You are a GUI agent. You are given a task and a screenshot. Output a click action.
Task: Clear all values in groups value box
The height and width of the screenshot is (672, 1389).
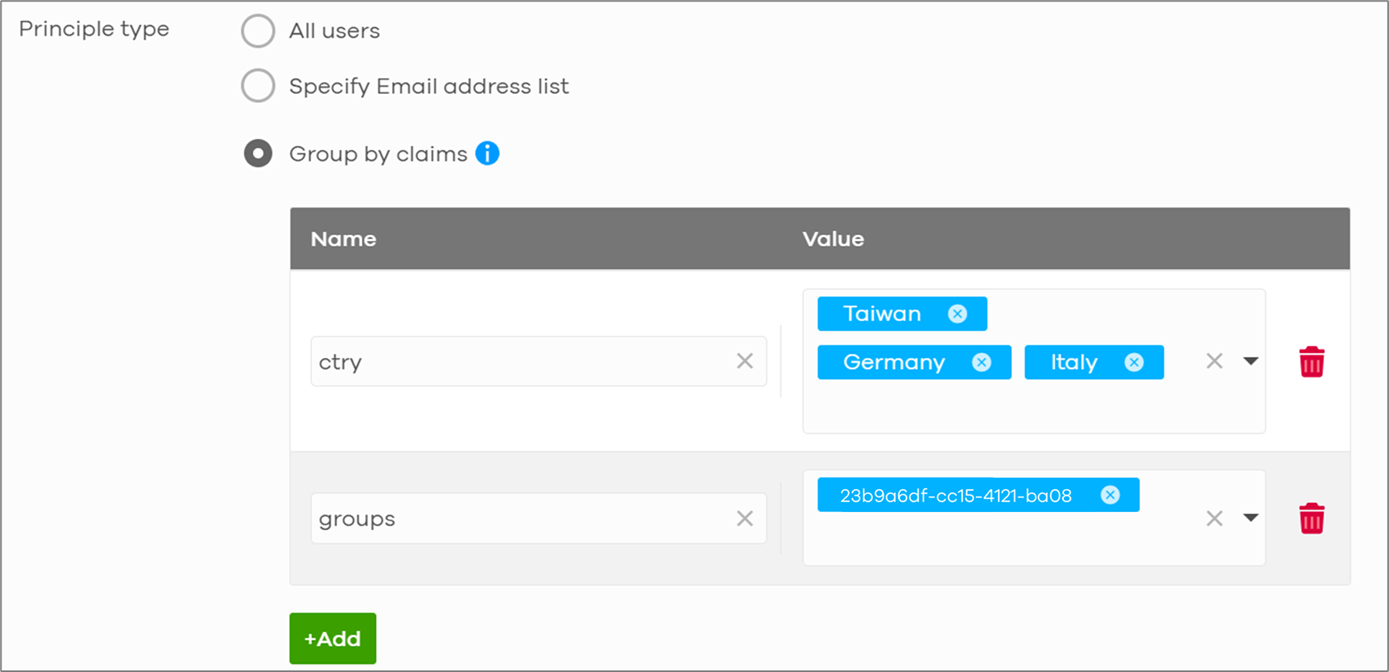[1214, 518]
